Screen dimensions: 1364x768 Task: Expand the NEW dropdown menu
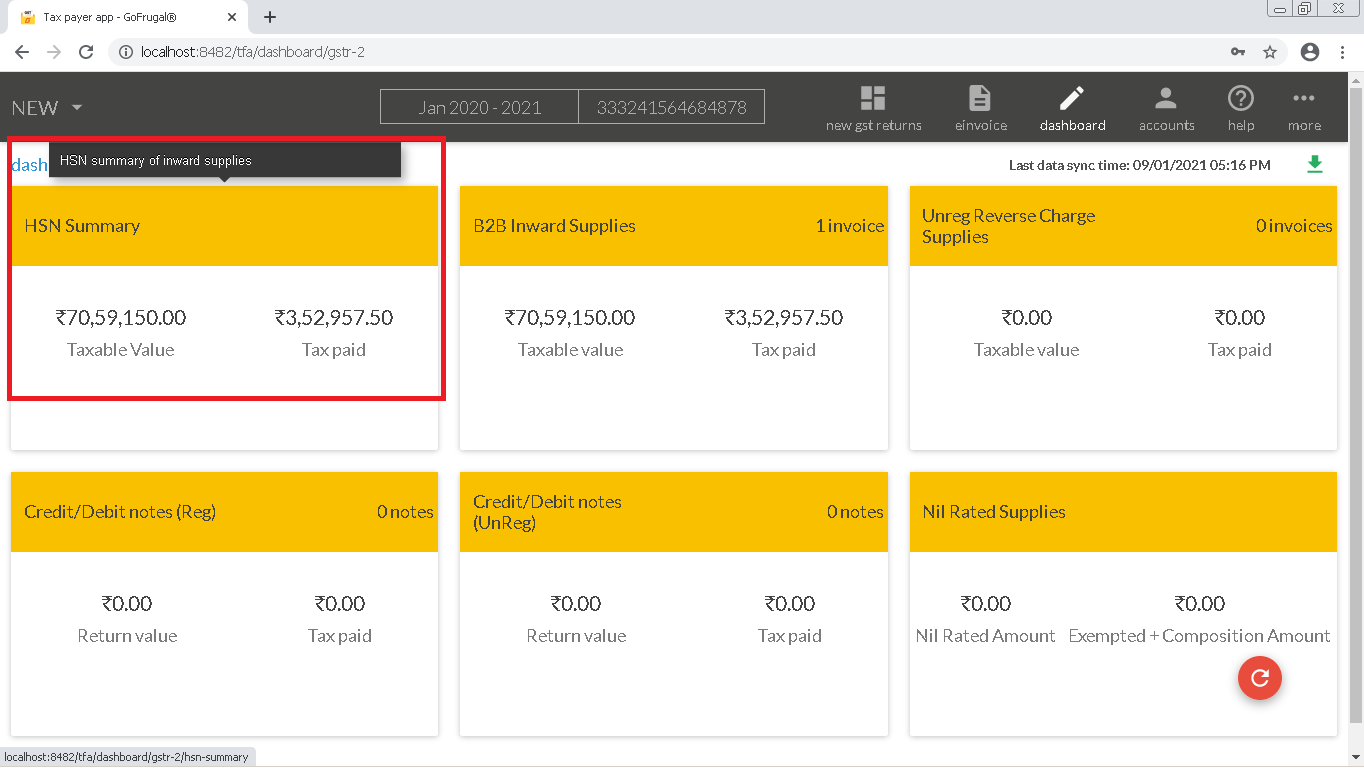pos(47,108)
